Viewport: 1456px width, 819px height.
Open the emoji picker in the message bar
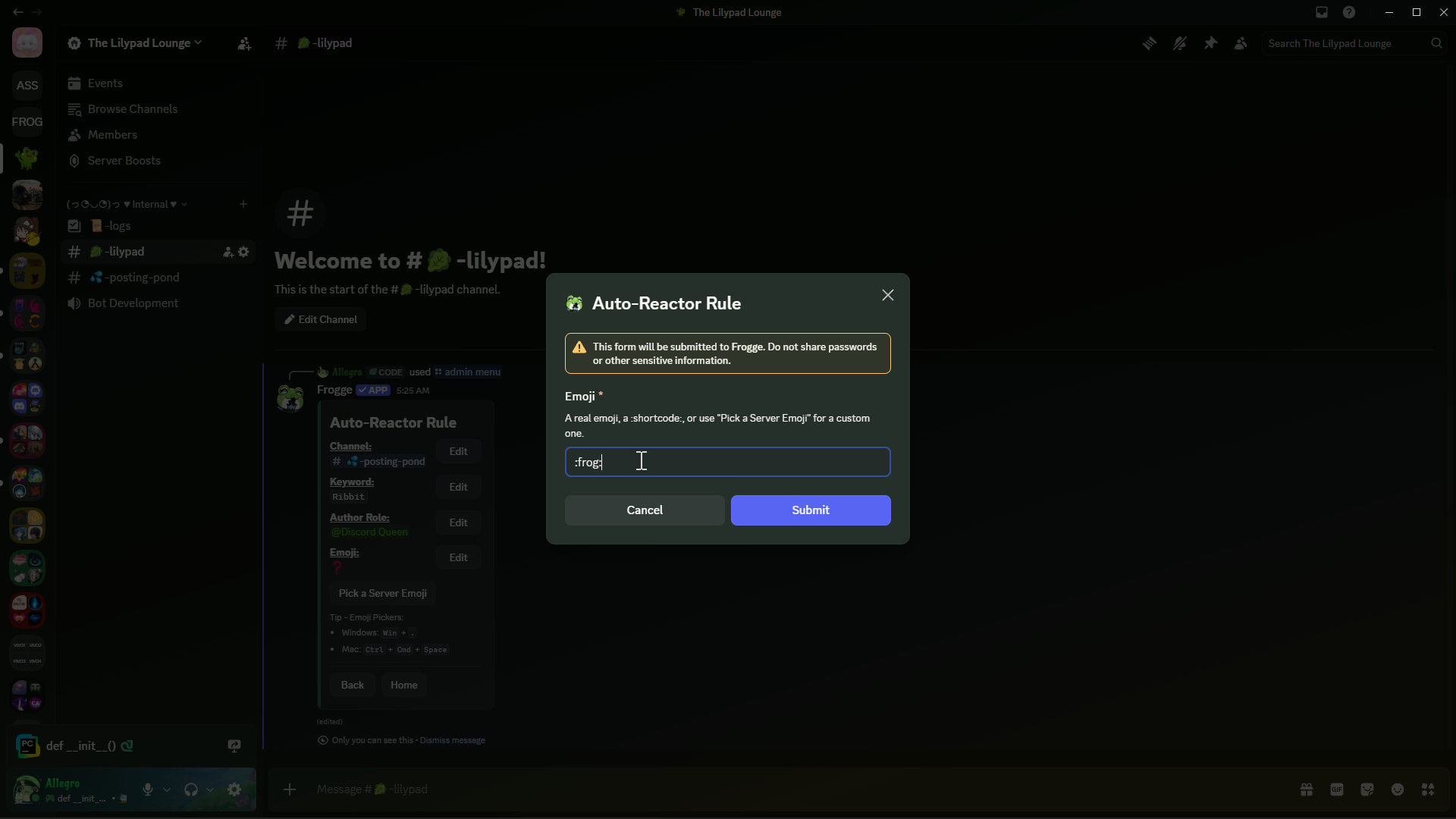(x=1398, y=789)
